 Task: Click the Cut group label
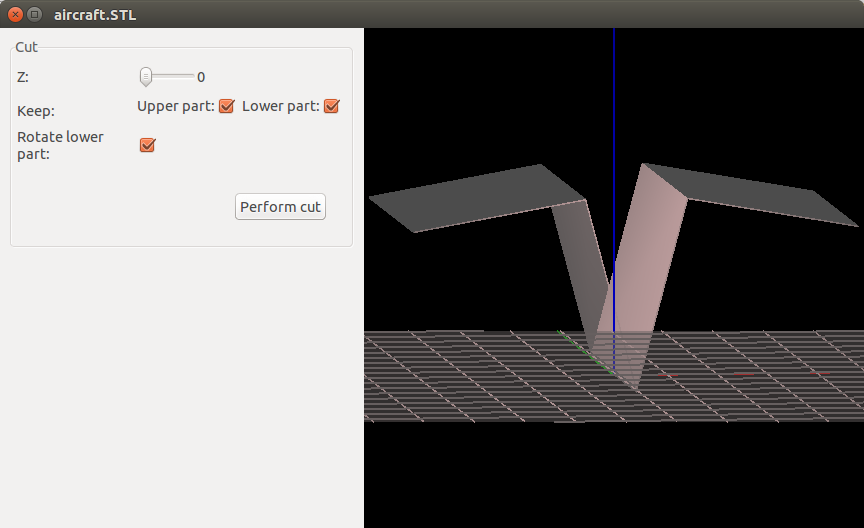coord(26,47)
